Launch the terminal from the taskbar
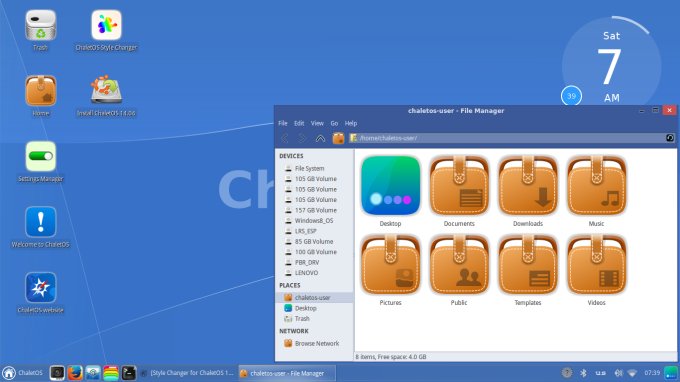The height and width of the screenshot is (382, 680). click(129, 373)
